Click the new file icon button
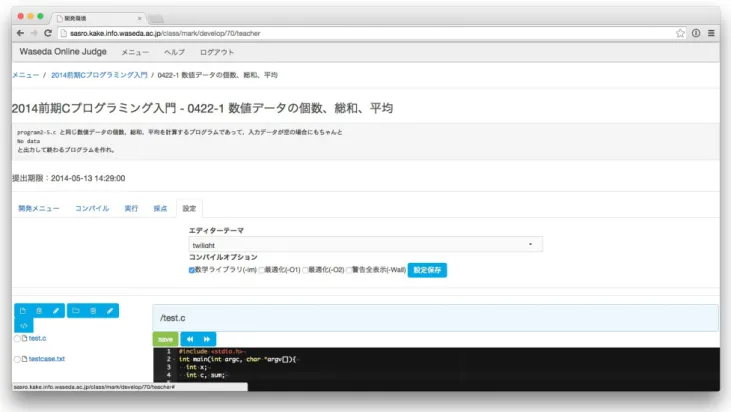Image resolution: width=731 pixels, height=412 pixels. [23, 311]
